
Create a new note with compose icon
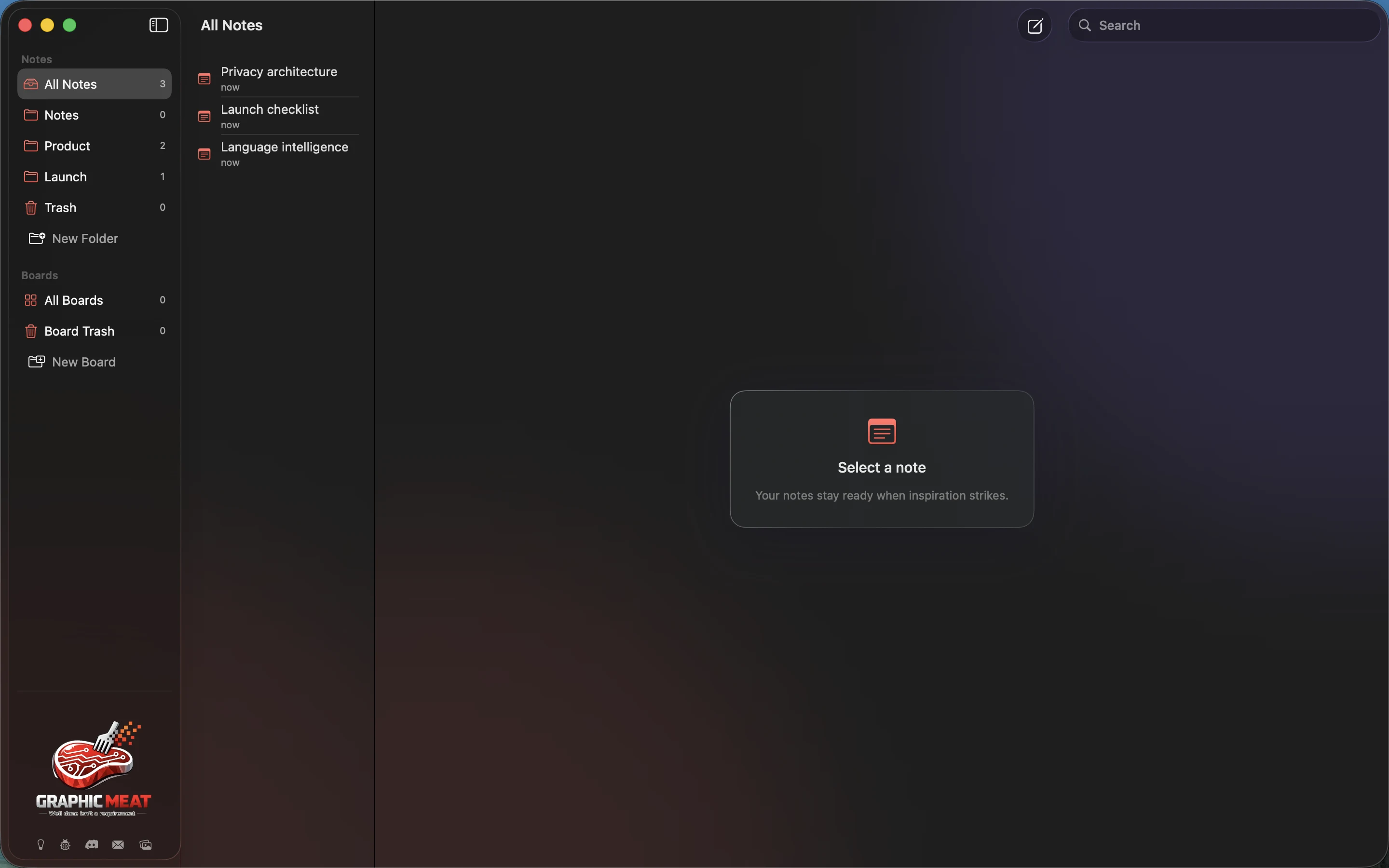1035,26
